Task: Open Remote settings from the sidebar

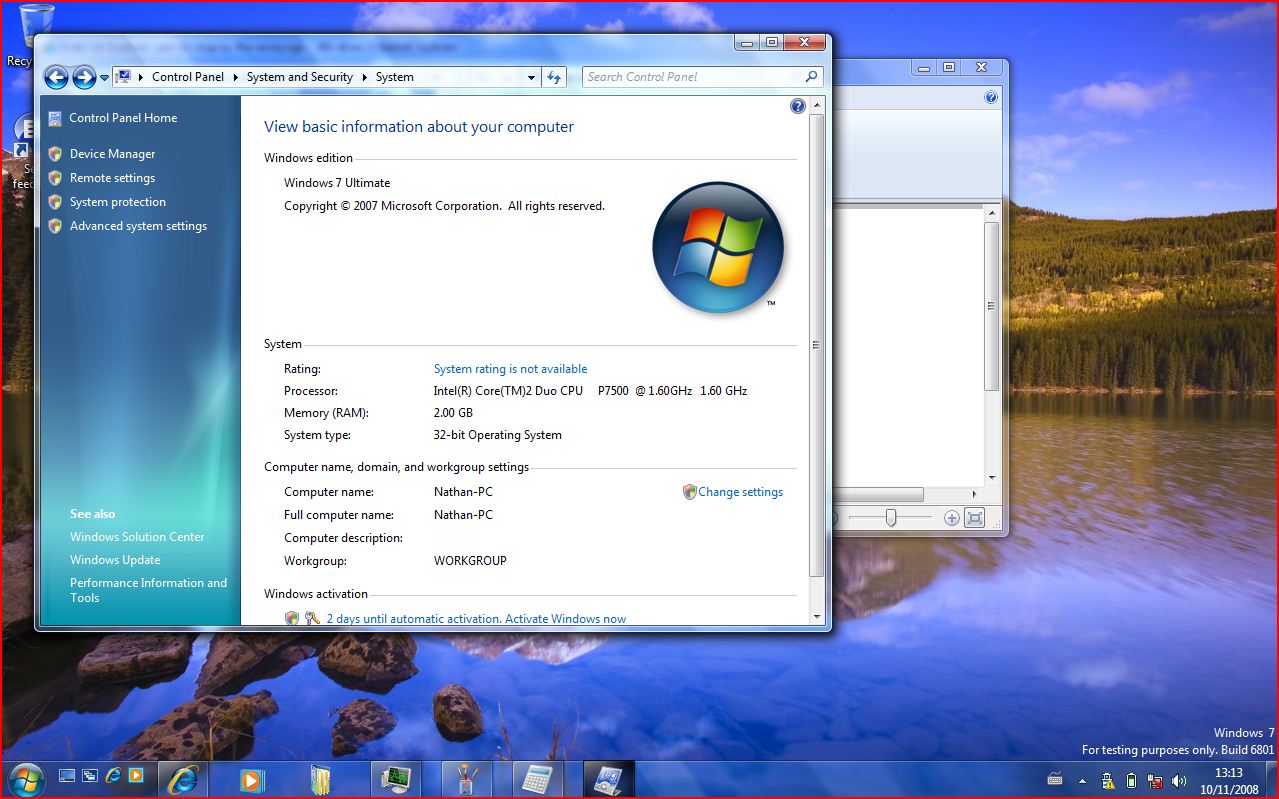Action: point(112,178)
